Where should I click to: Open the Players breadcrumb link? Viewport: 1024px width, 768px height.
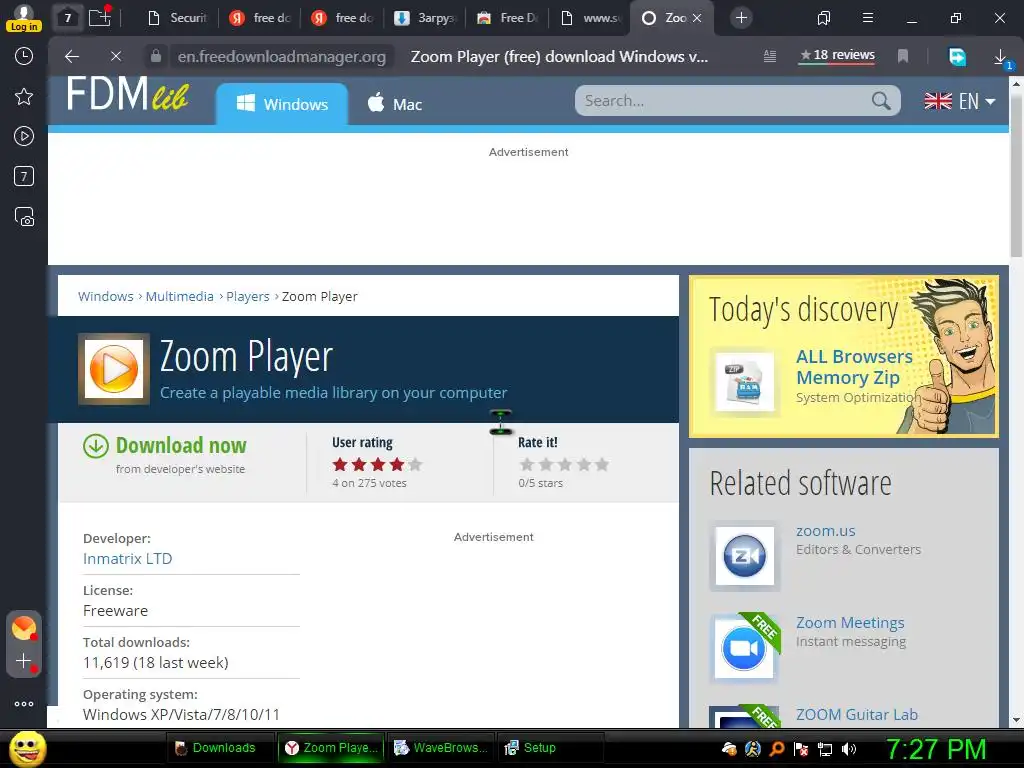coord(248,296)
